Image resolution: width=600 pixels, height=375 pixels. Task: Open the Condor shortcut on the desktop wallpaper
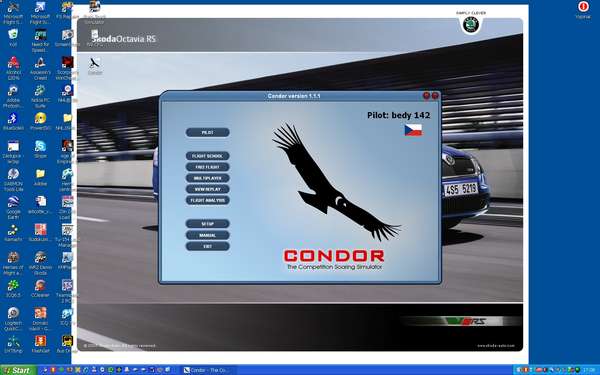coord(95,66)
